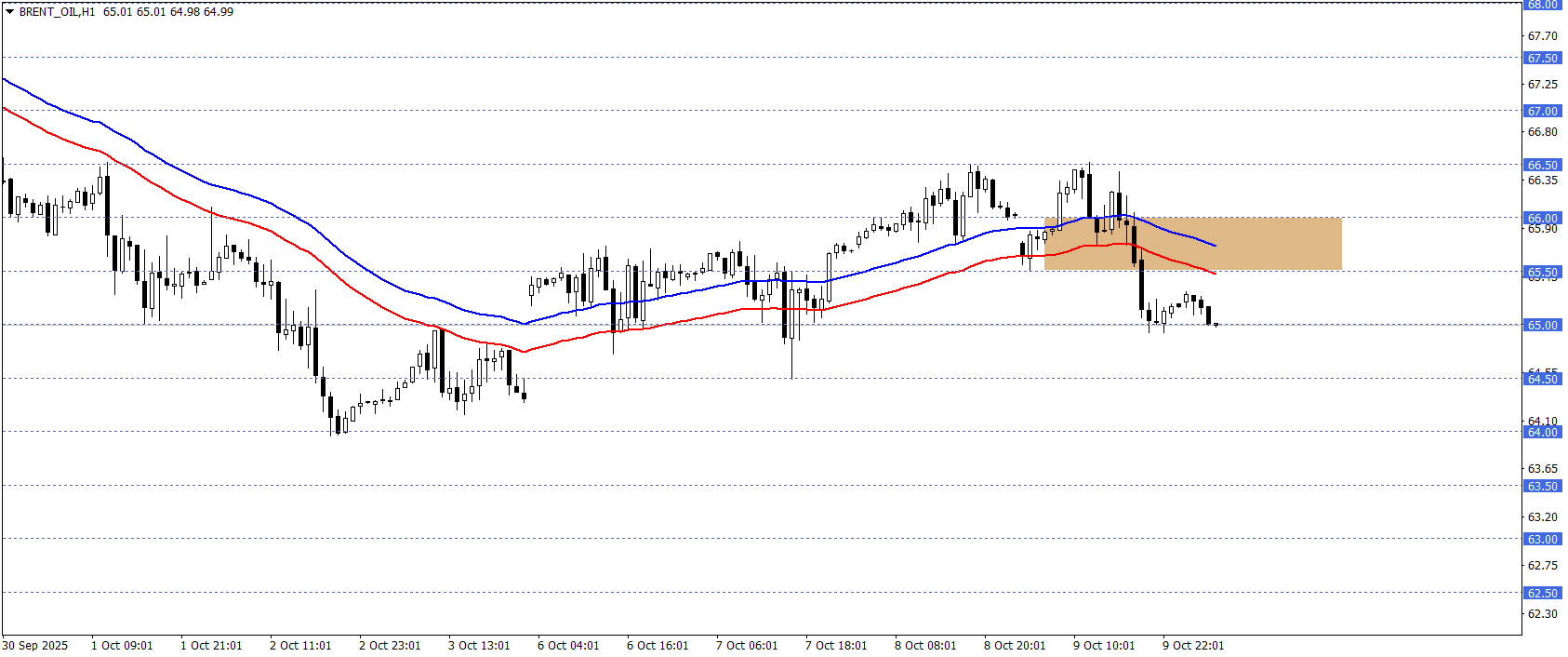This screenshot has height=657, width=1568.
Task: Click the 63.50 horizontal line price tag
Action: [x=1542, y=486]
